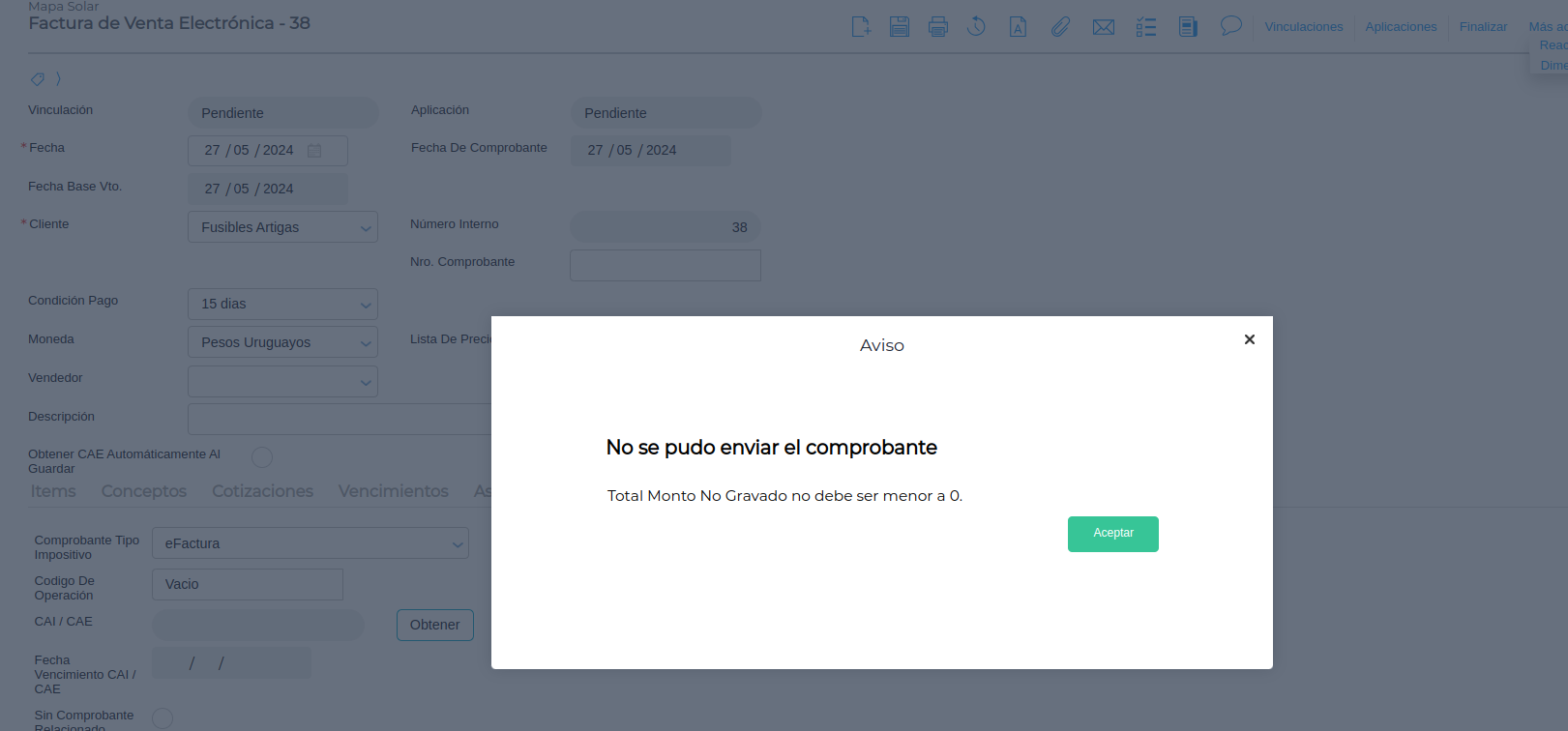This screenshot has width=1568, height=731.
Task: Click the document with letter A icon
Action: [x=1018, y=27]
